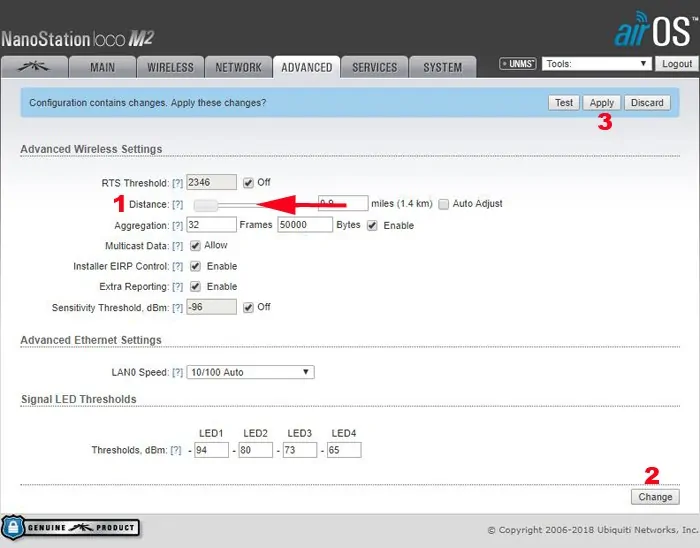
Task: Open help for Distance setting
Action: click(178, 204)
